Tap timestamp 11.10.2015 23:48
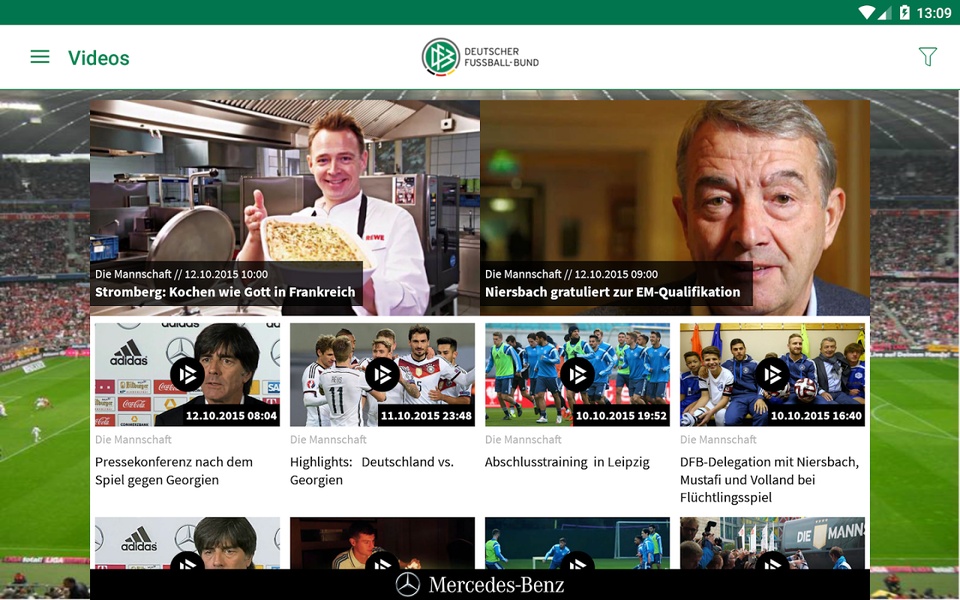The width and height of the screenshot is (960, 600). click(x=426, y=416)
